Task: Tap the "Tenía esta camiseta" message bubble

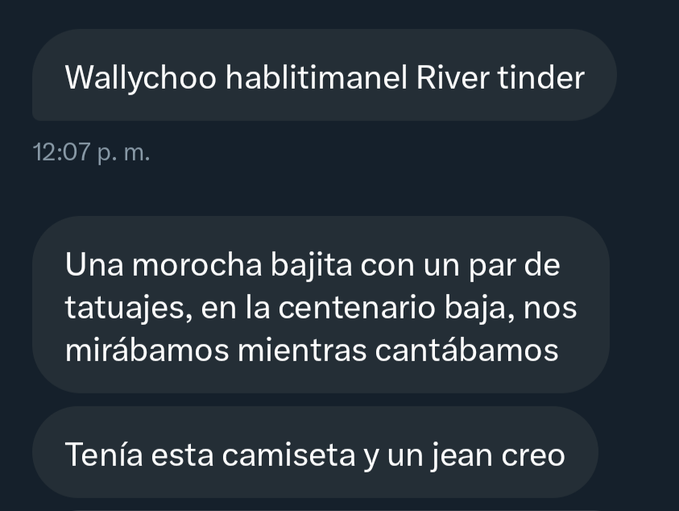Action: [315, 452]
